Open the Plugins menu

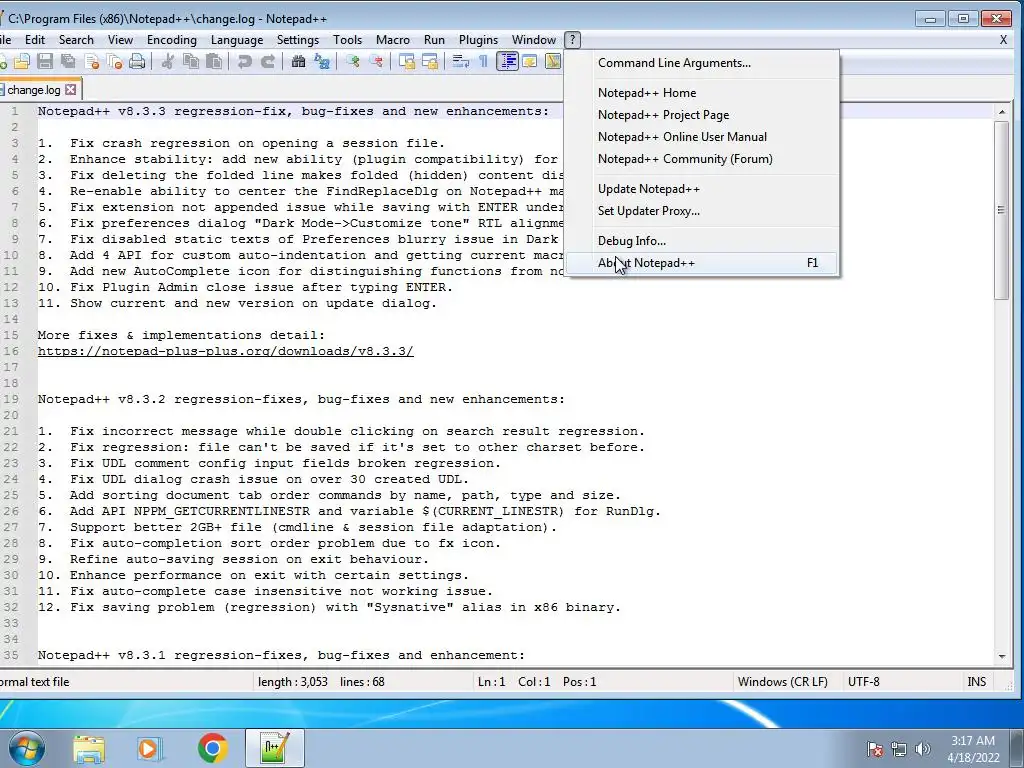coord(478,40)
